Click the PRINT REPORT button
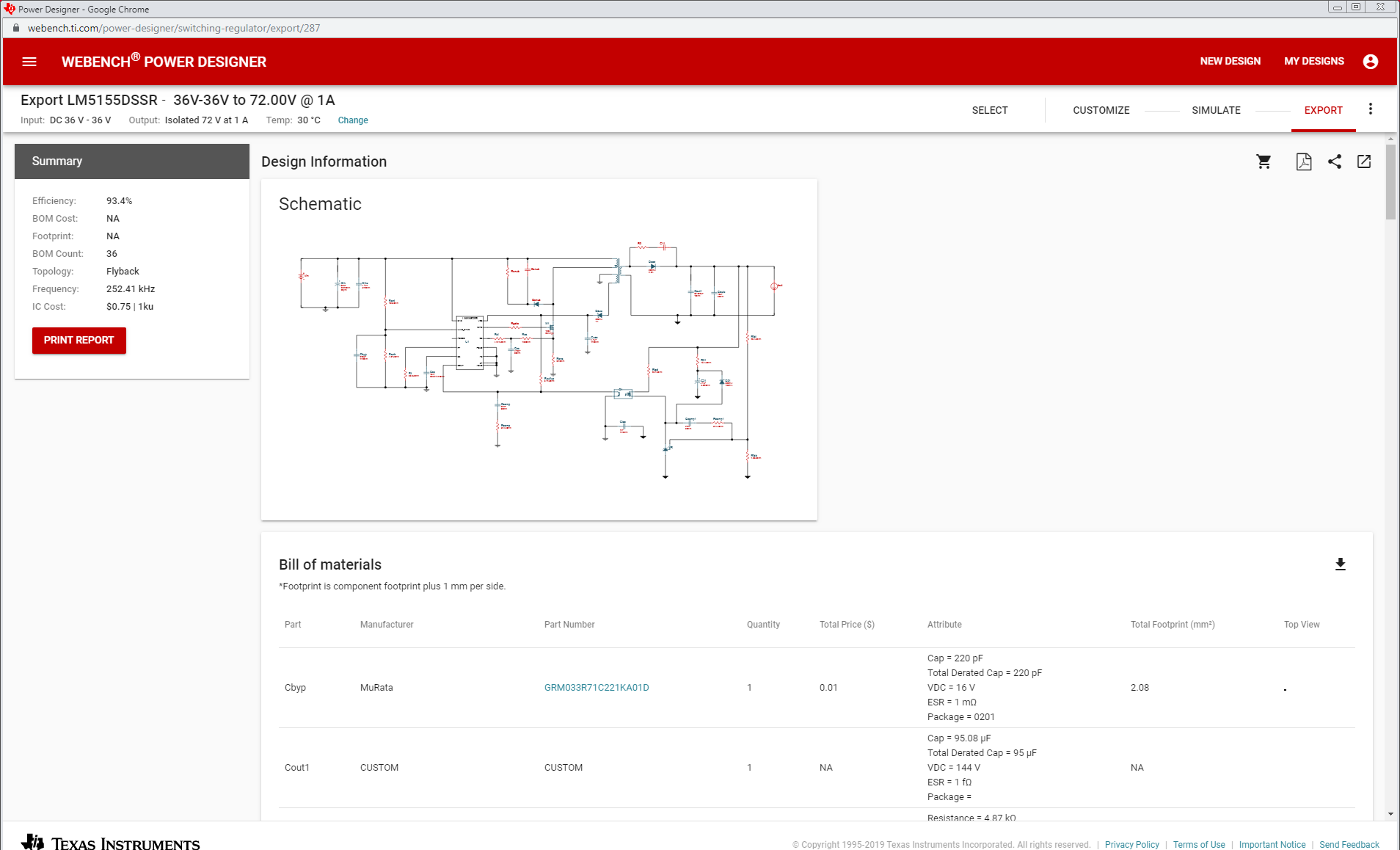Image resolution: width=1400 pixels, height=850 pixels. 79,340
